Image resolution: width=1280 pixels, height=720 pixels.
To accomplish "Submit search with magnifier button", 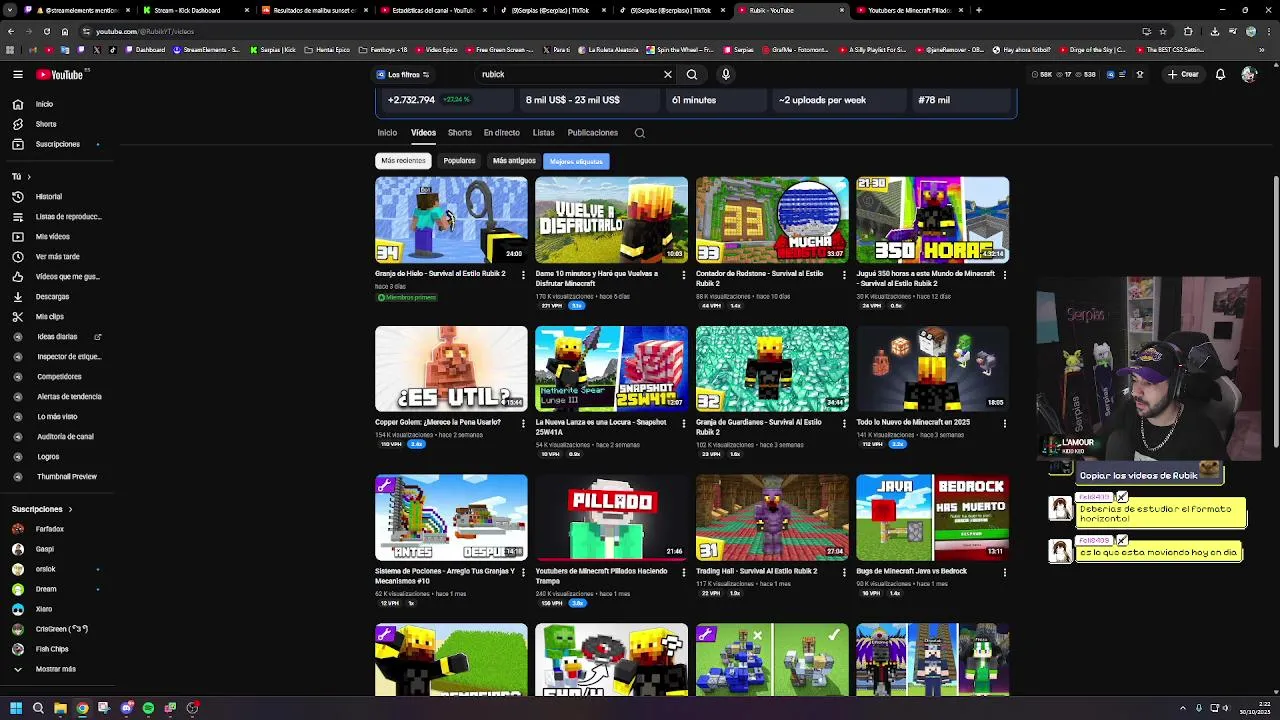I will (x=692, y=75).
